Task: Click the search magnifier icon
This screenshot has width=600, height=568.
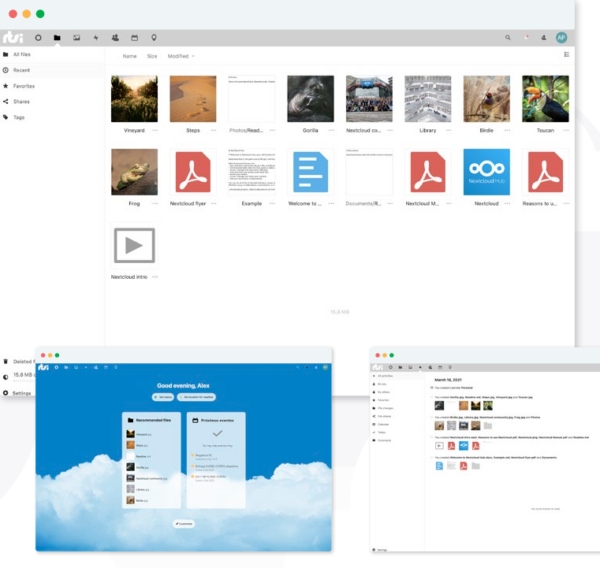Action: coord(508,37)
